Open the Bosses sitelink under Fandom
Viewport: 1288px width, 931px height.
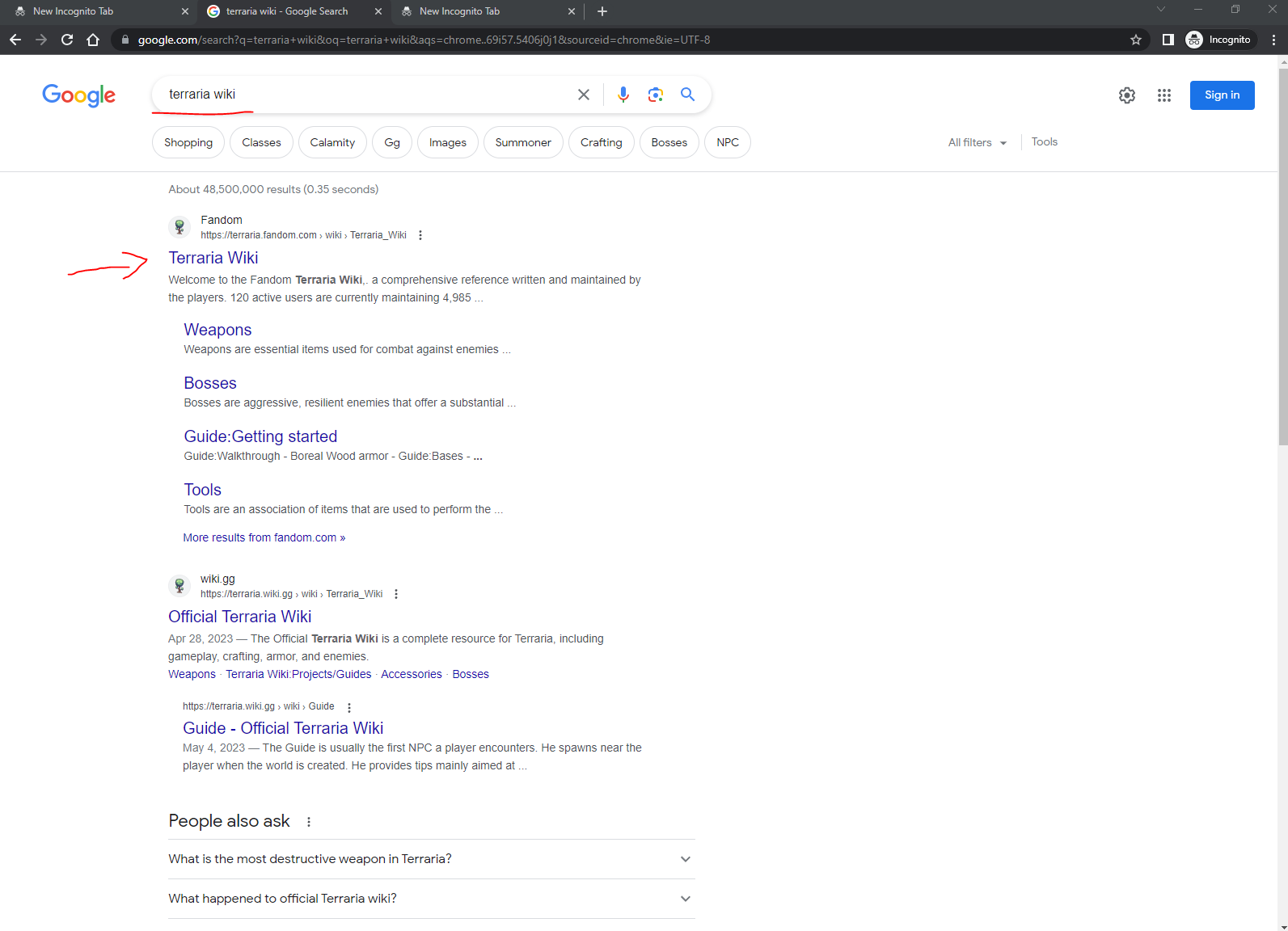click(210, 383)
